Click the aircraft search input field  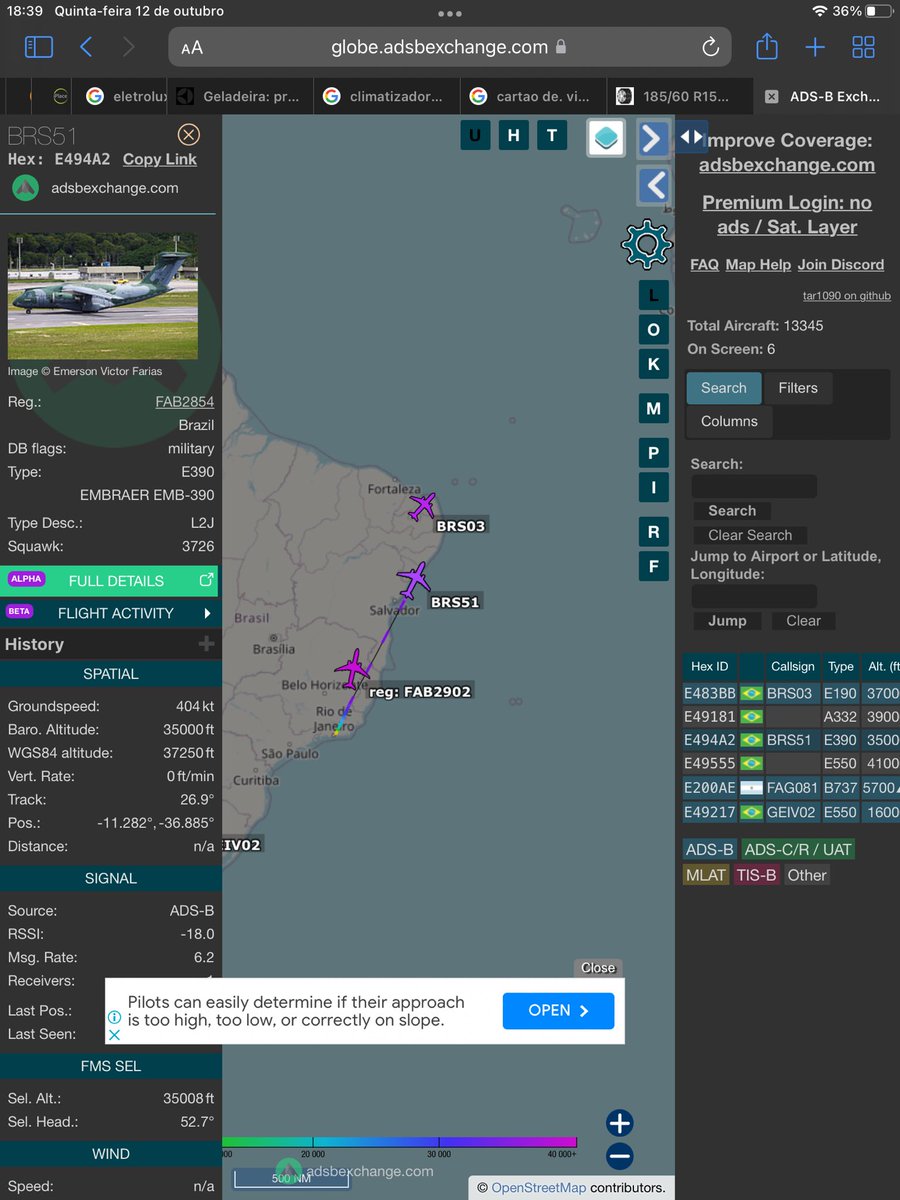coord(754,487)
